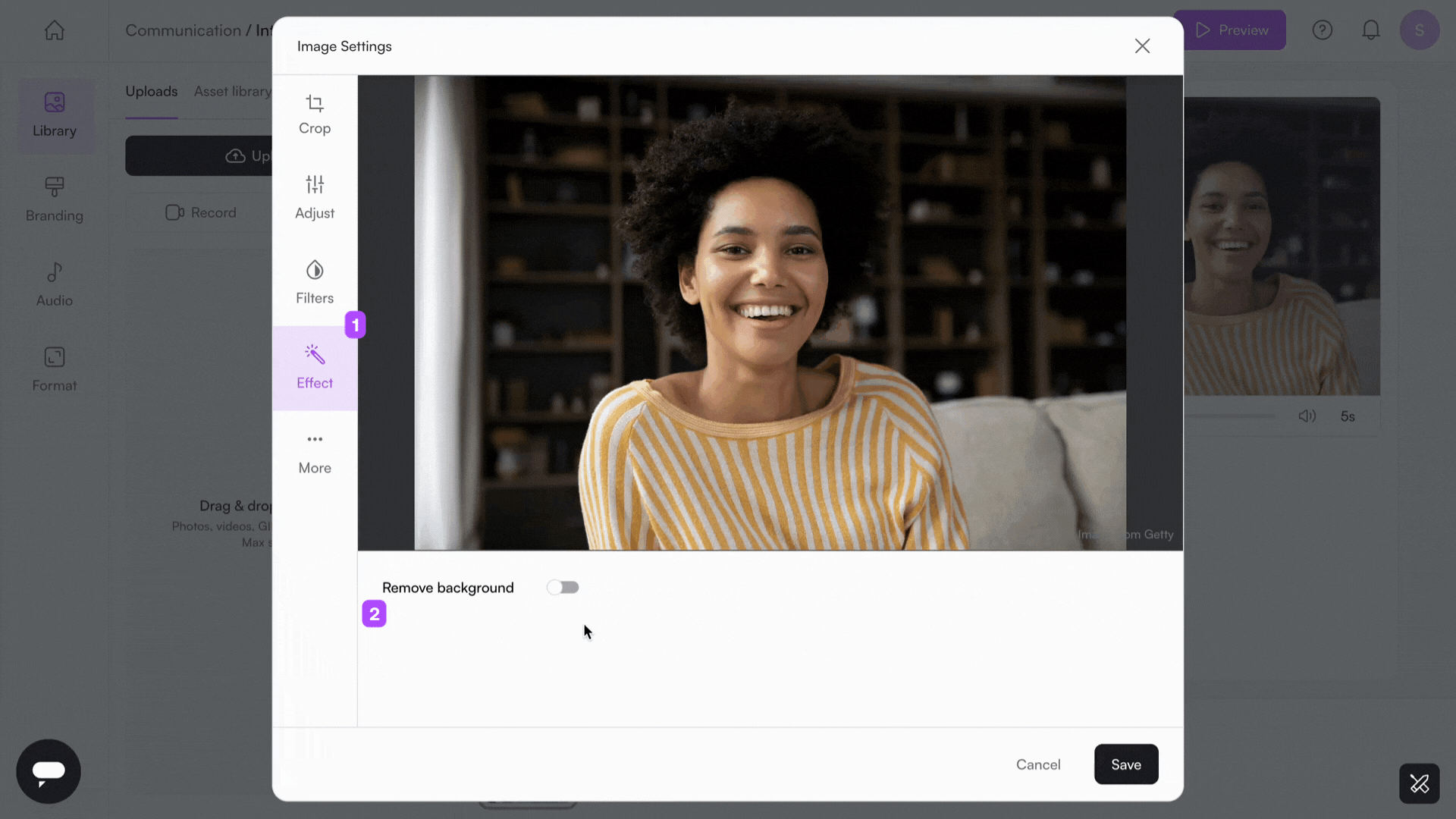Viewport: 1456px width, 819px height.
Task: Click the tools icon at bottom right
Action: tap(1420, 783)
